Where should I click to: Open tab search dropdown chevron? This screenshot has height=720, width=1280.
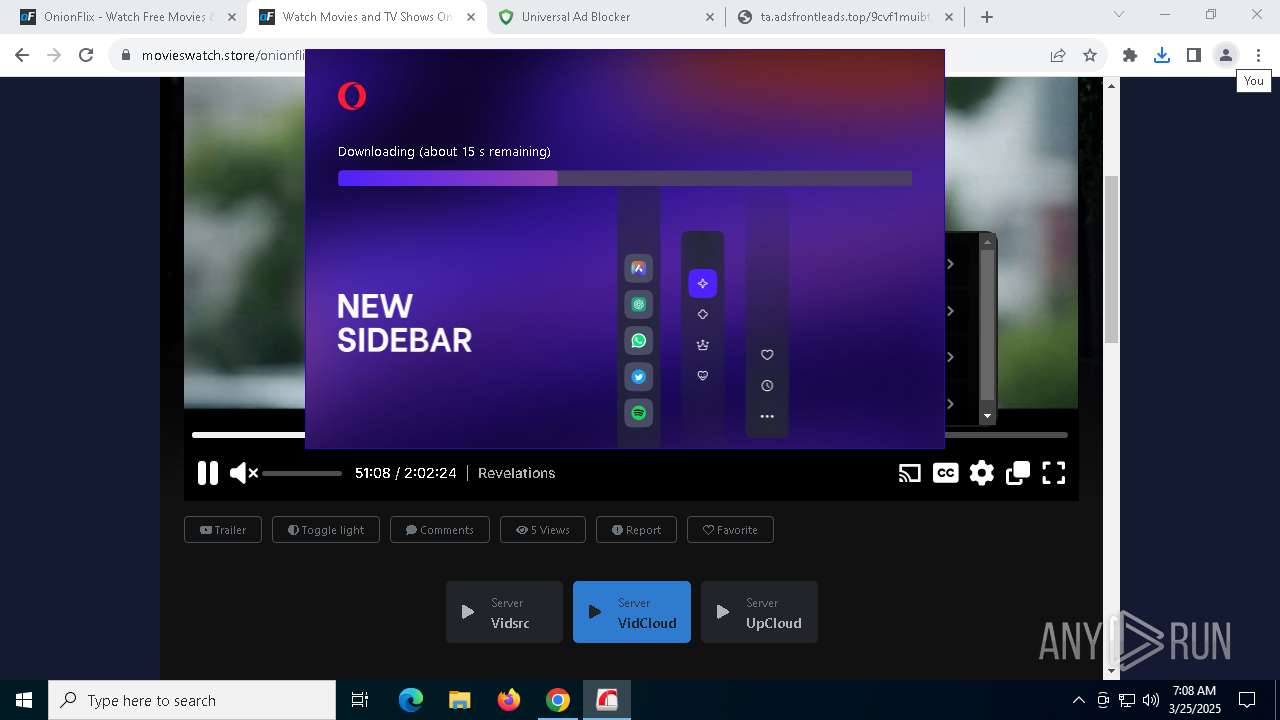1119,15
